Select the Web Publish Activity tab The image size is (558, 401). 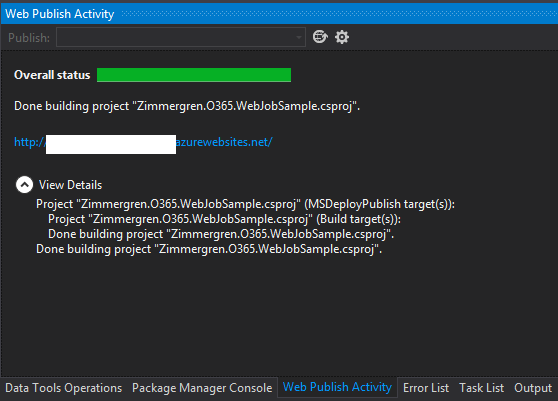(337, 387)
